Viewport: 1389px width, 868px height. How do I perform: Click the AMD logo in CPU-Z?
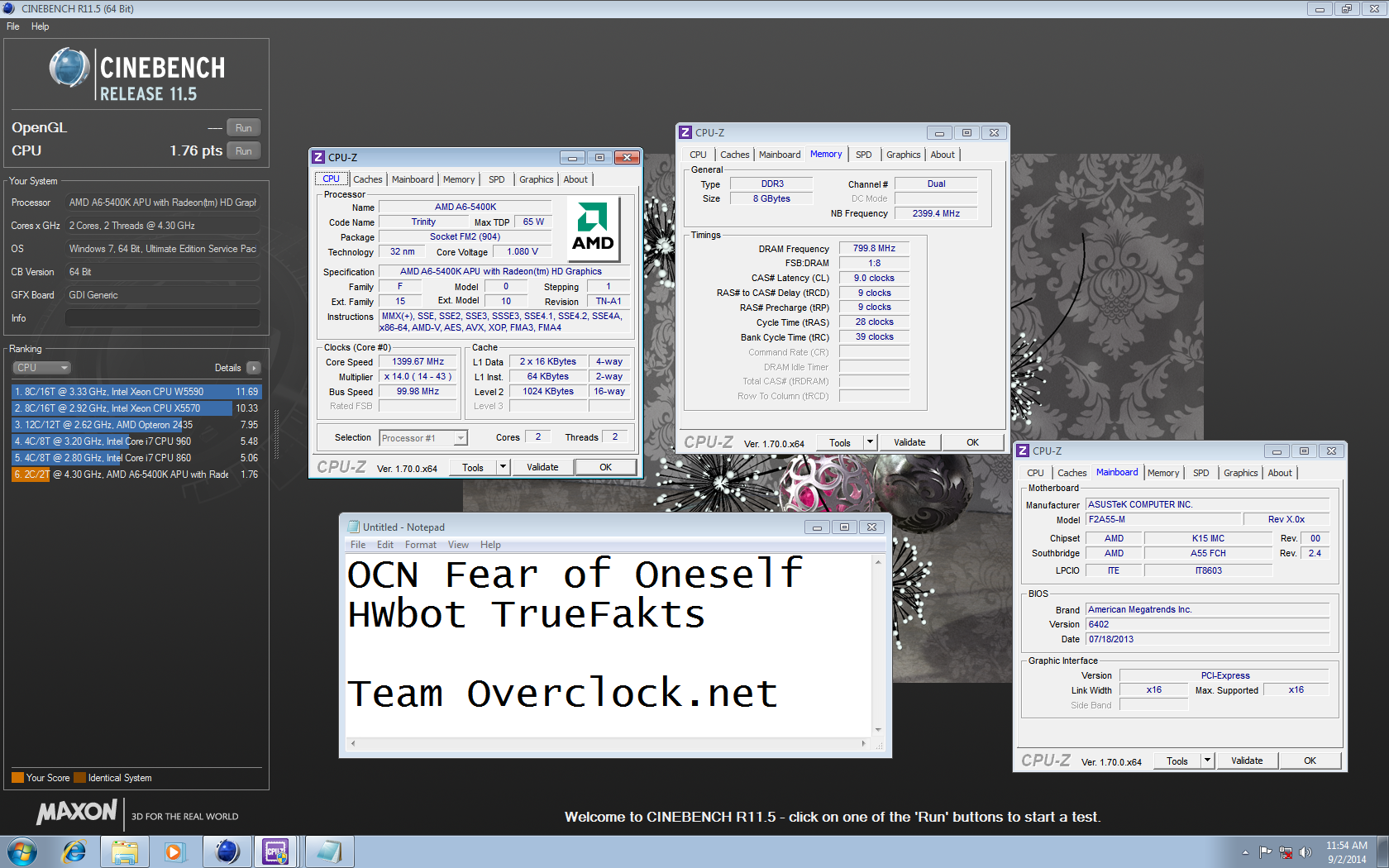[594, 228]
